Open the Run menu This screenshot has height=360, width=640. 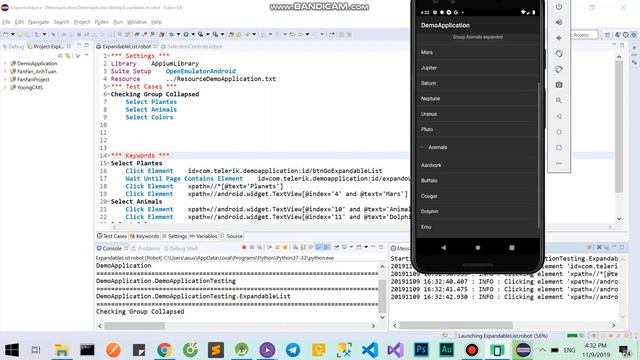118,22
